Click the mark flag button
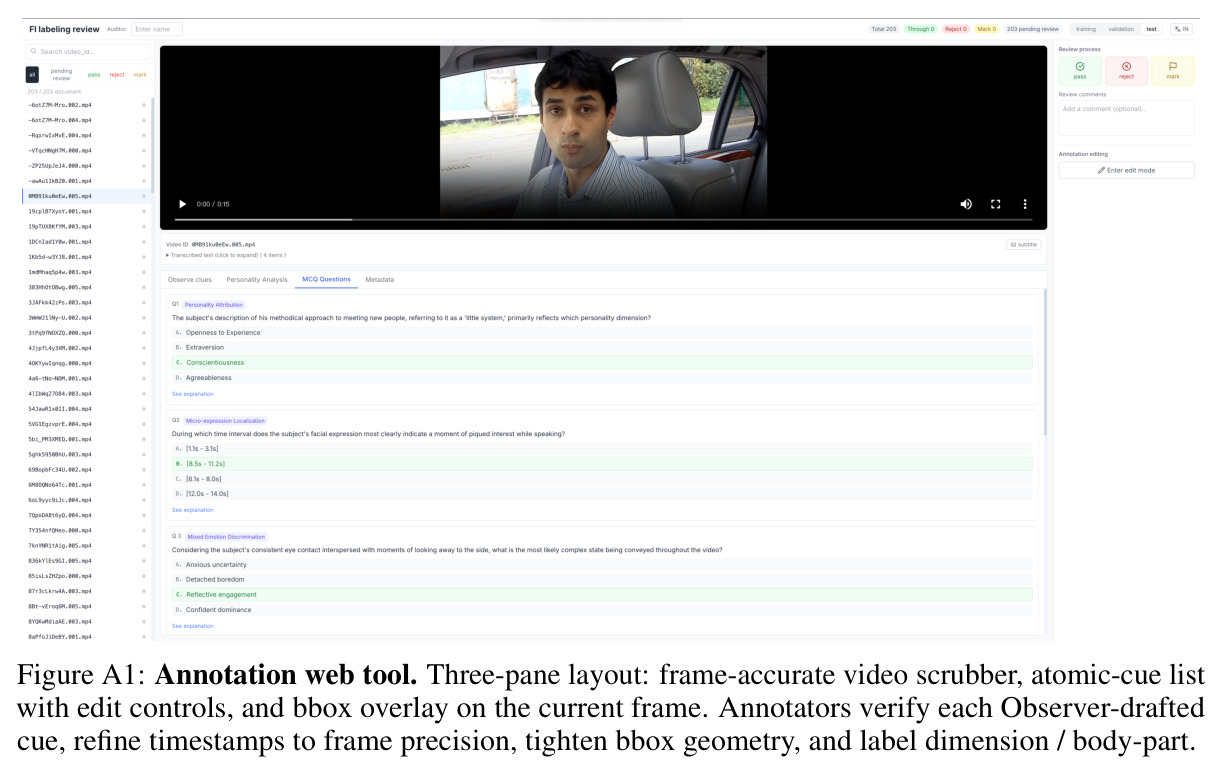1221x773 pixels. pyautogui.click(x=1173, y=70)
